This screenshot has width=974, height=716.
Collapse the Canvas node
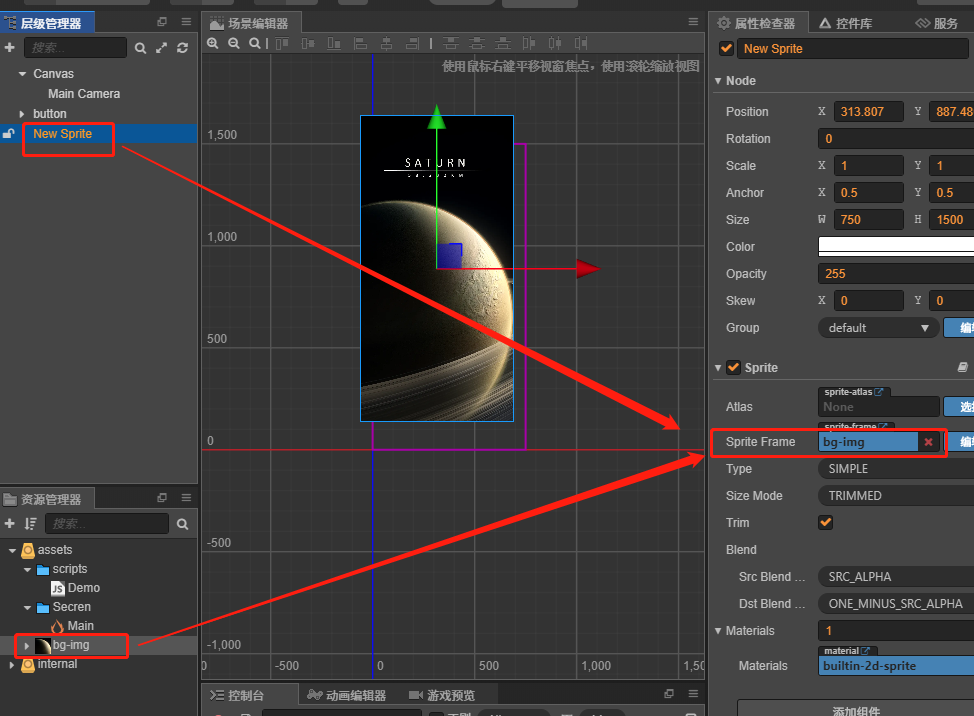pyautogui.click(x=22, y=74)
